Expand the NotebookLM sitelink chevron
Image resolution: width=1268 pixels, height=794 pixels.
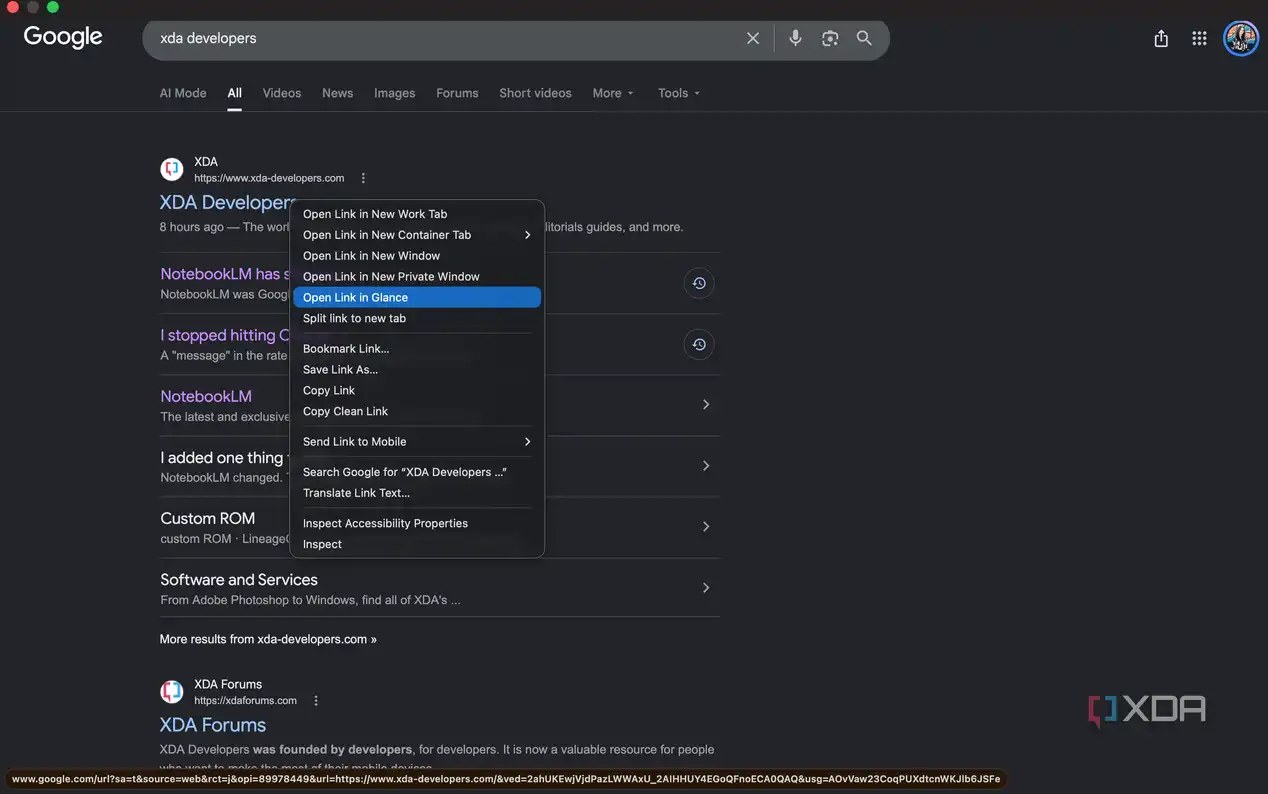point(706,405)
